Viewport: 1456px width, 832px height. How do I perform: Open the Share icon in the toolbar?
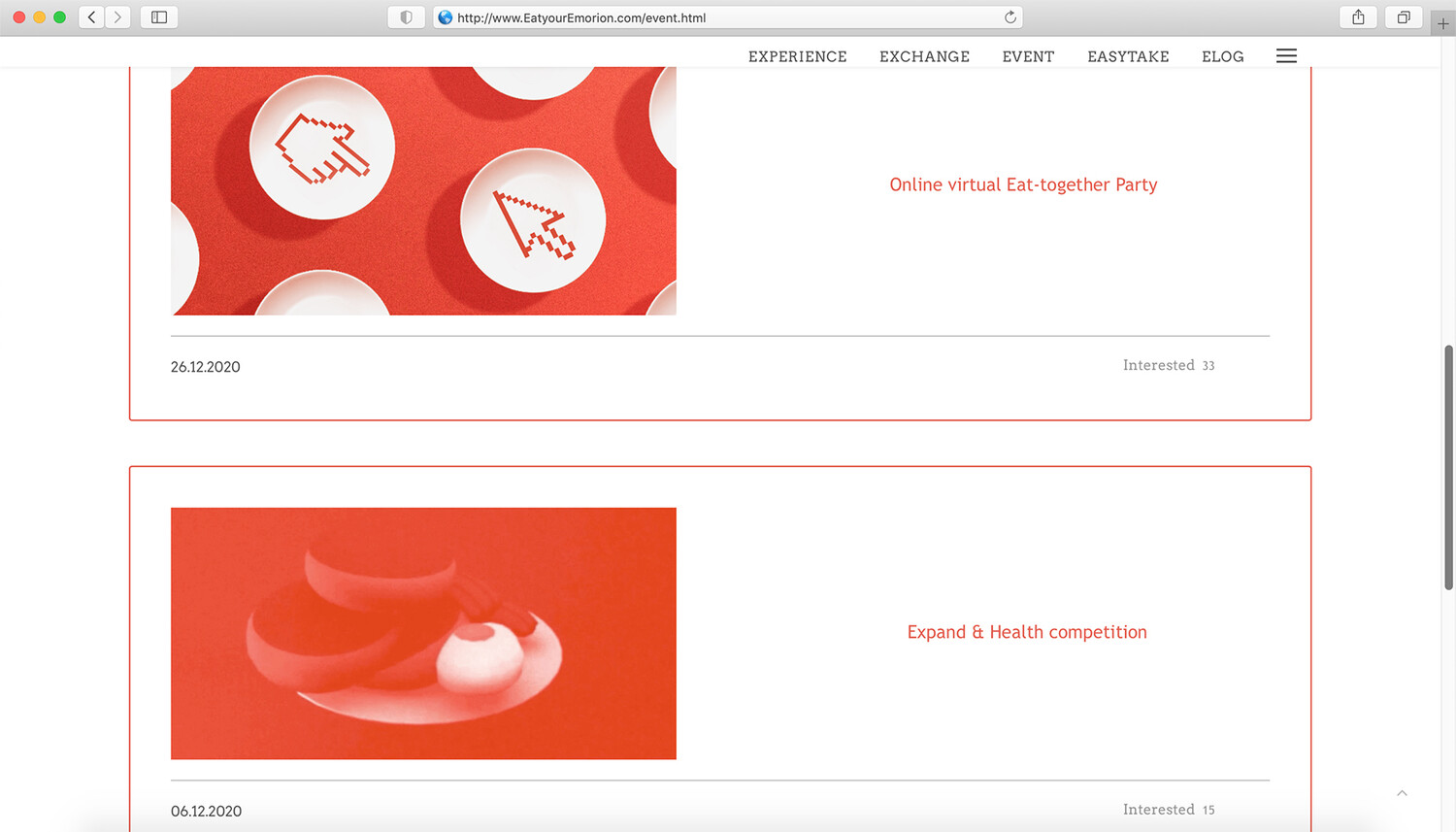(1358, 17)
